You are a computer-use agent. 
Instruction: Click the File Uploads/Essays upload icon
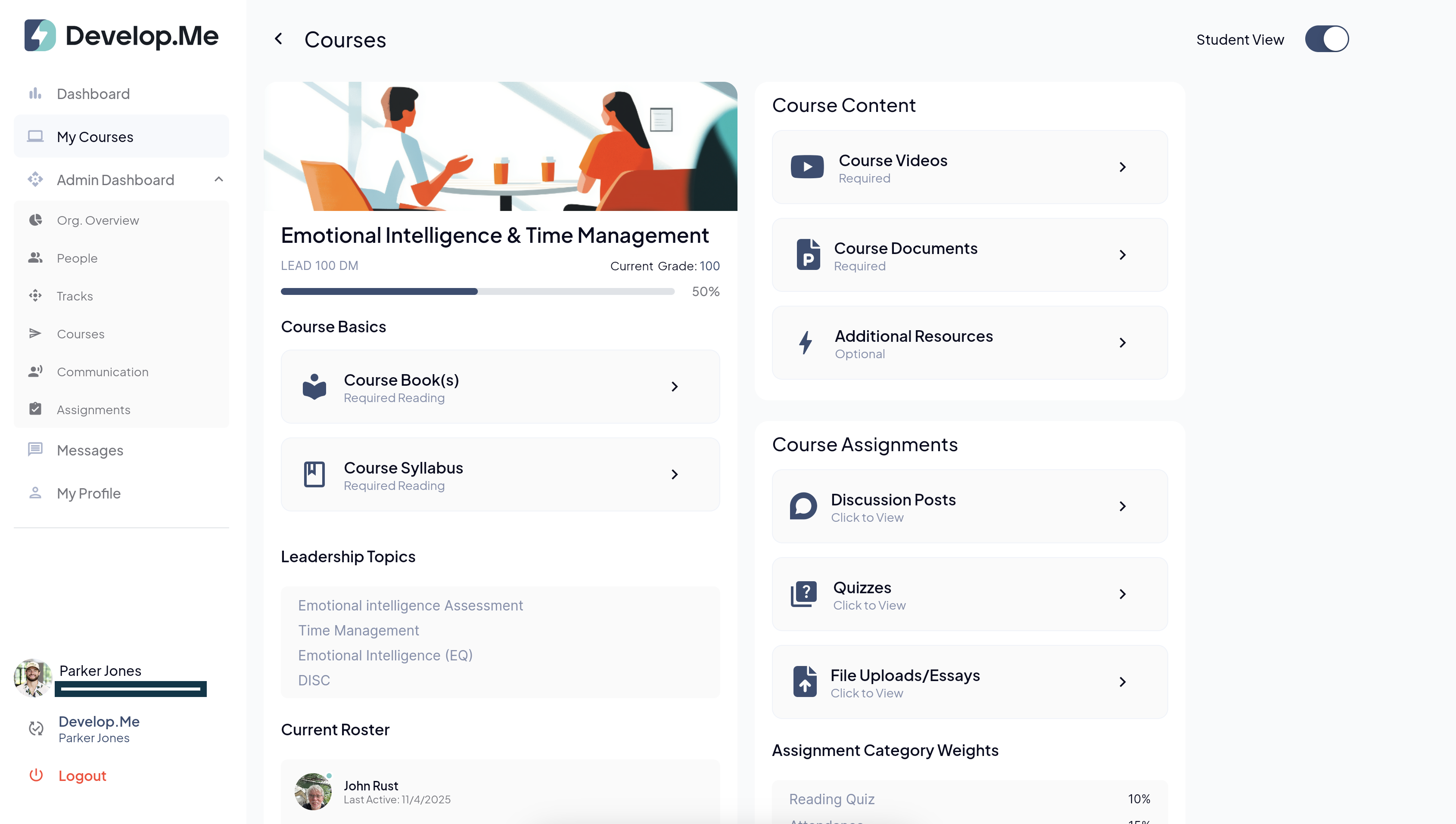[804, 682]
